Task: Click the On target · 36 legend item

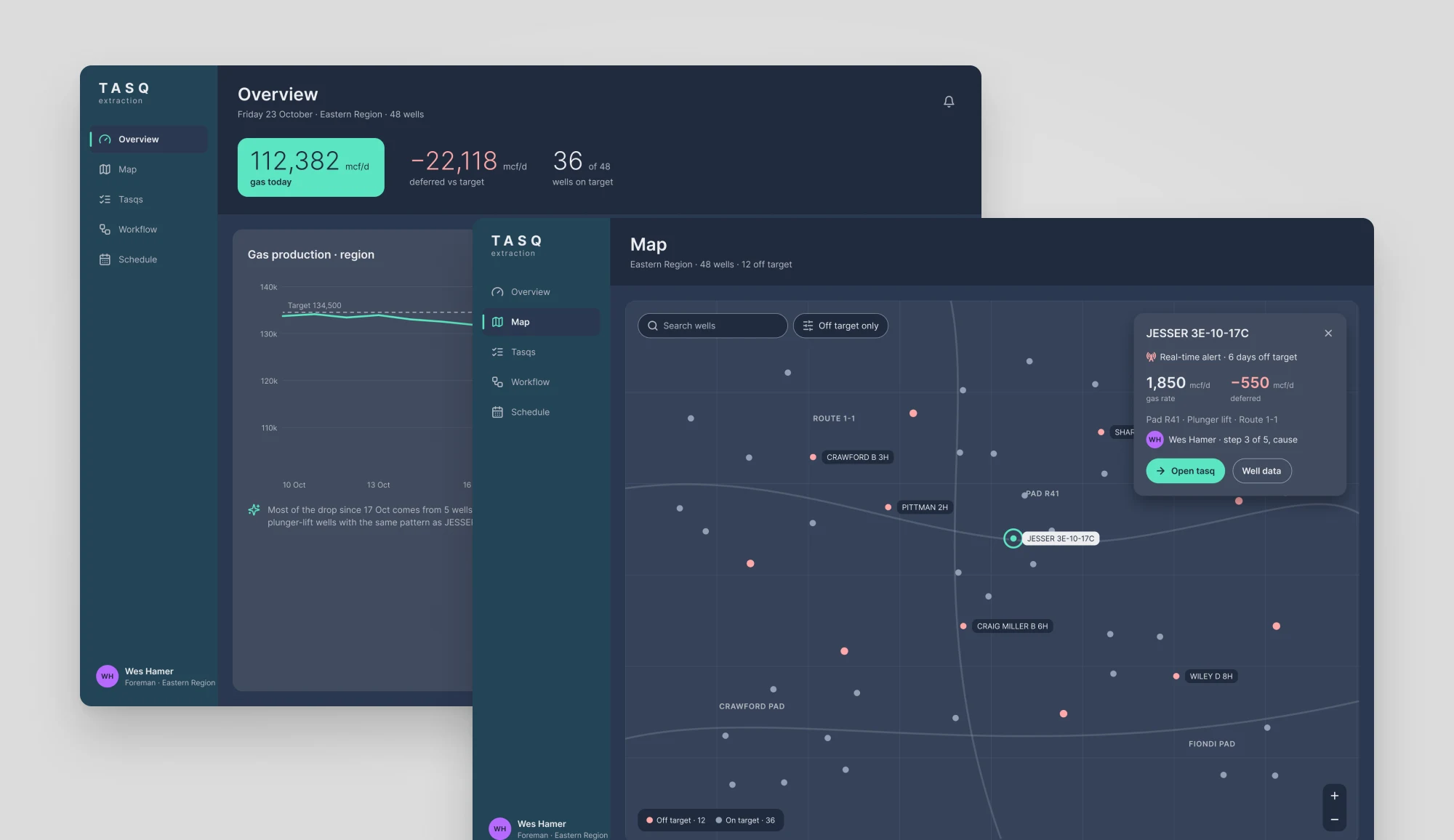Action: (745, 820)
